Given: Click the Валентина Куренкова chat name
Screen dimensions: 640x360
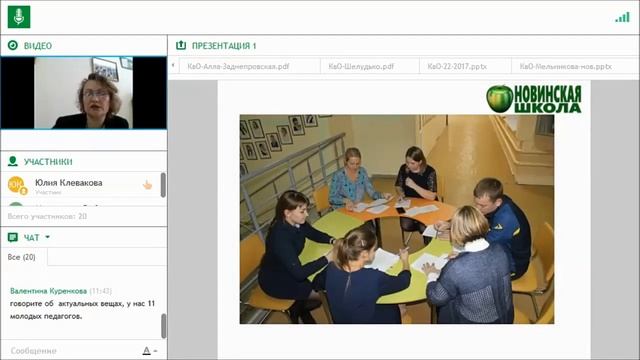Looking at the screenshot, I should pos(48,291).
